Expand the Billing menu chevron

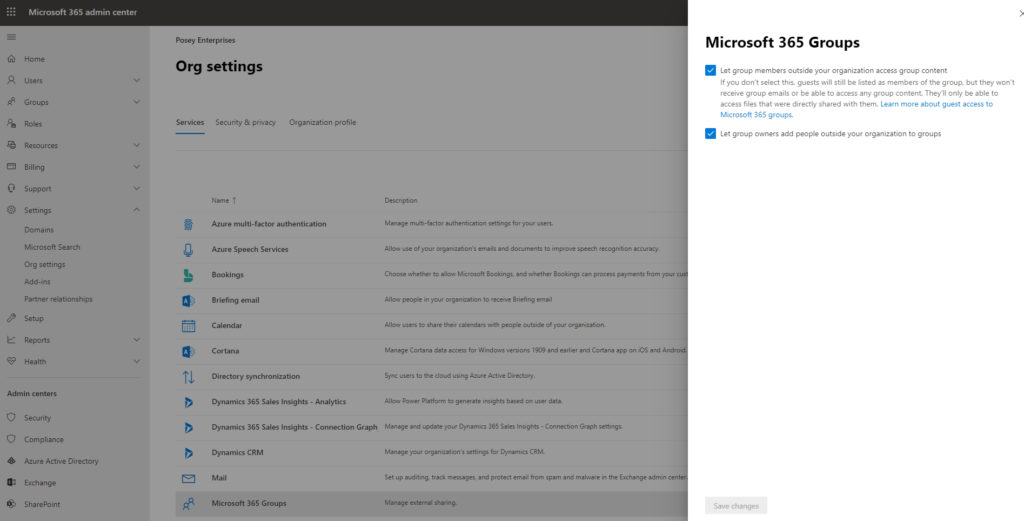(136, 166)
